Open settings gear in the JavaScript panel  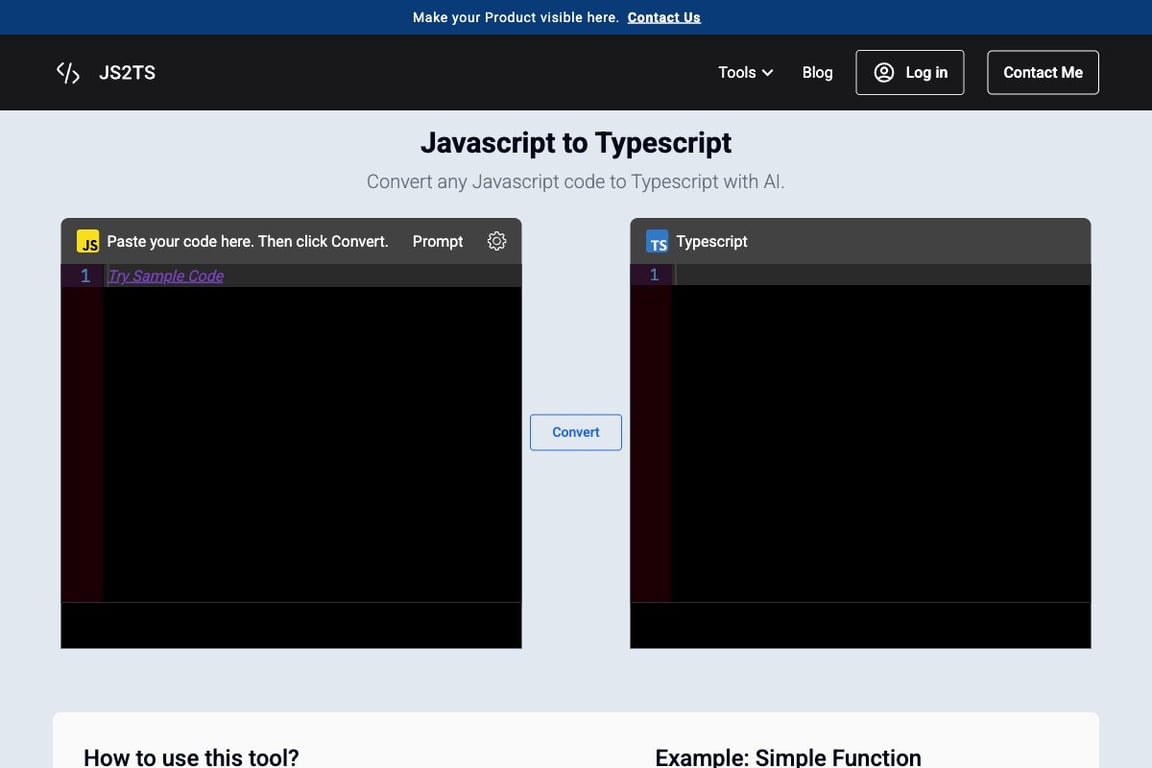497,241
